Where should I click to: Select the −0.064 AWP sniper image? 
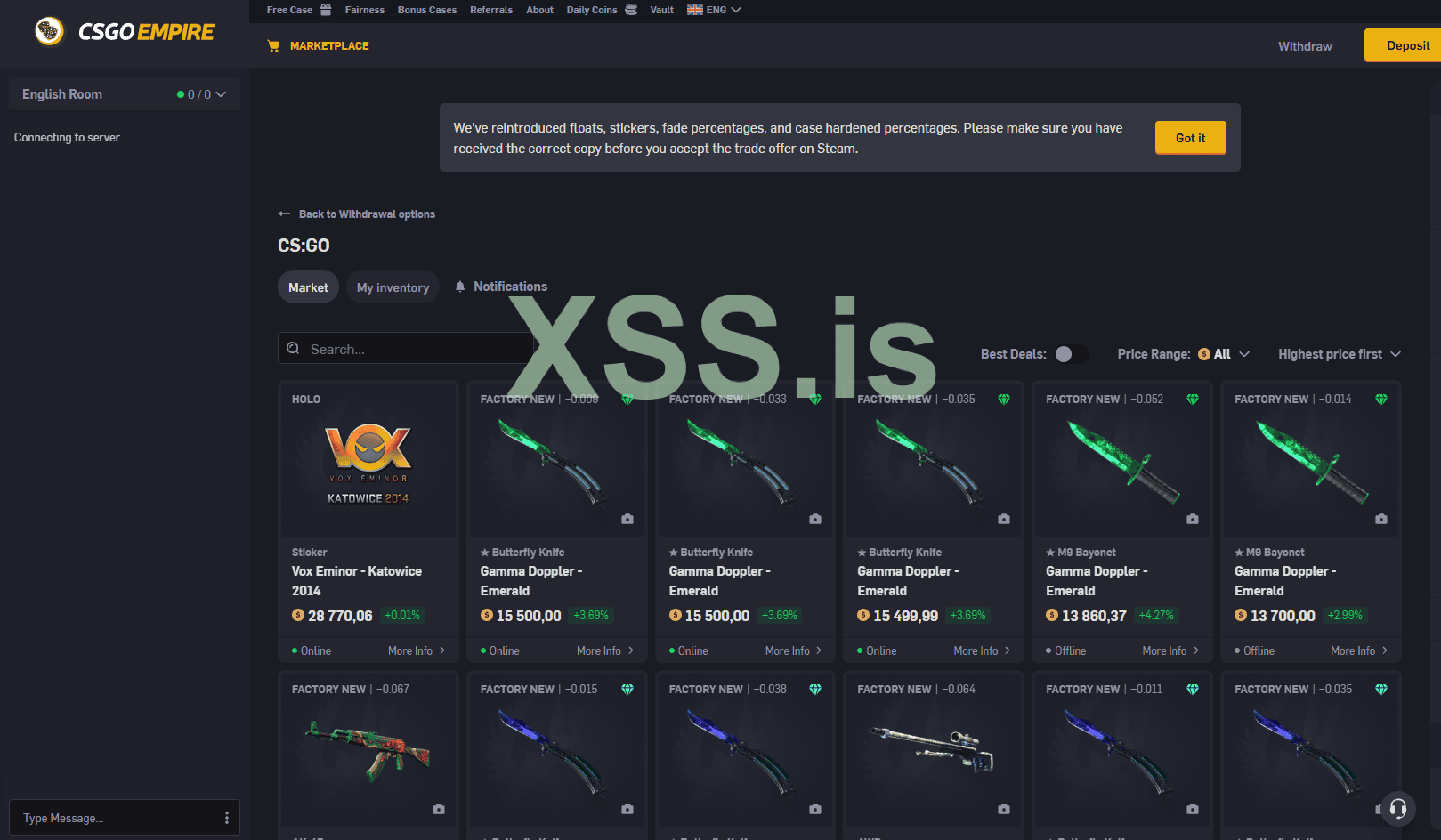(934, 749)
